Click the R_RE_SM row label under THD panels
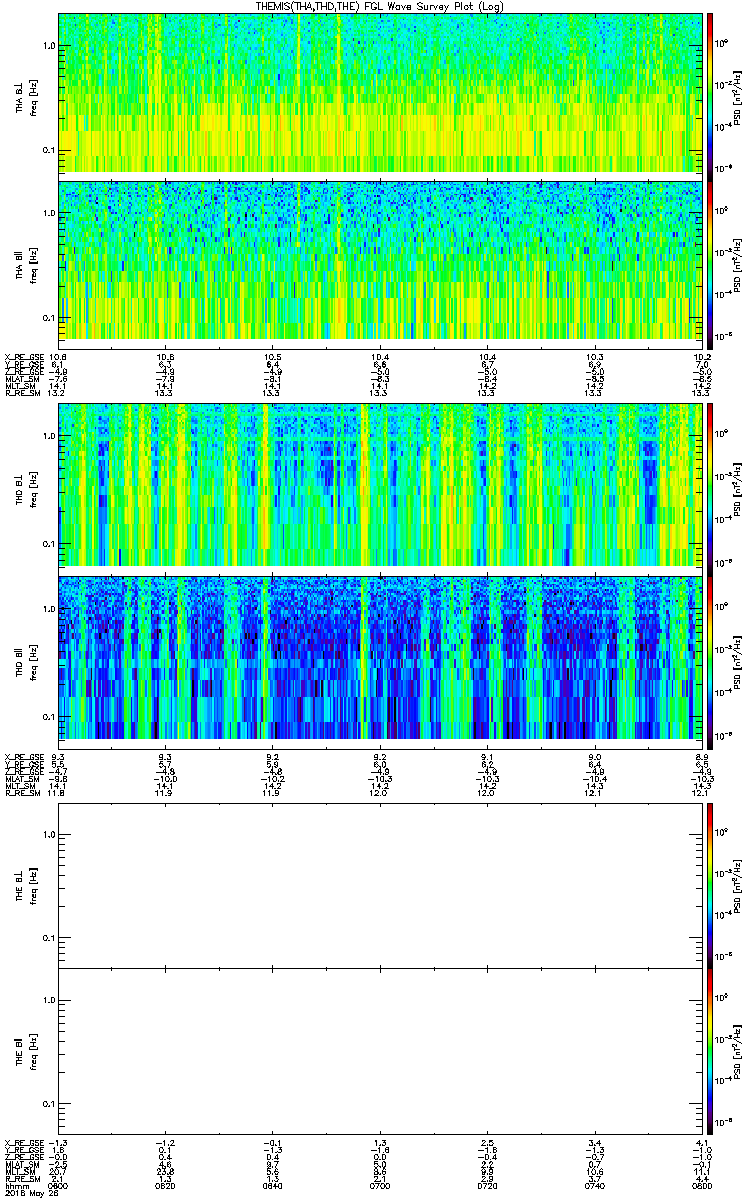The height and width of the screenshot is (1200, 750). 23,793
